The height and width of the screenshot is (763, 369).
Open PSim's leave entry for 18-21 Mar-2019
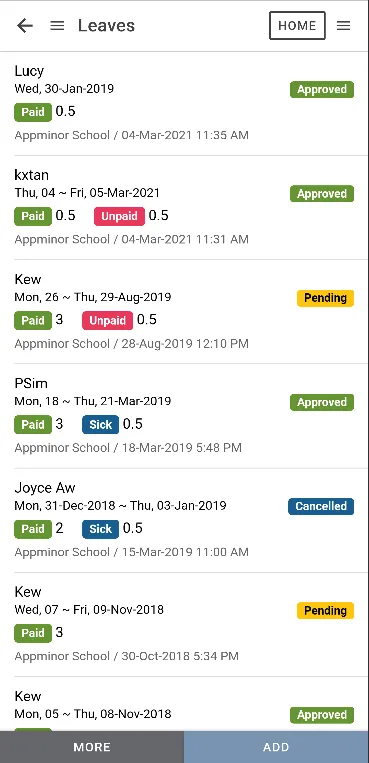click(x=184, y=416)
